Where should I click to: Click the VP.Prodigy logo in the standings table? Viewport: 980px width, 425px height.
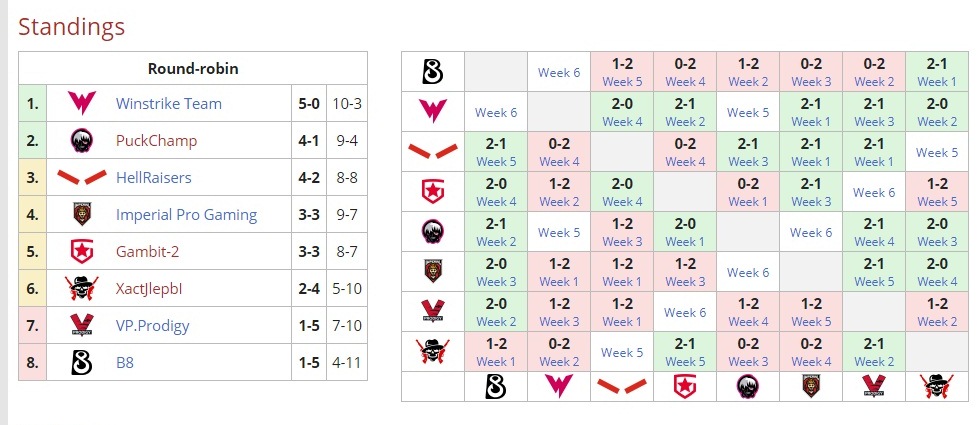coord(81,325)
